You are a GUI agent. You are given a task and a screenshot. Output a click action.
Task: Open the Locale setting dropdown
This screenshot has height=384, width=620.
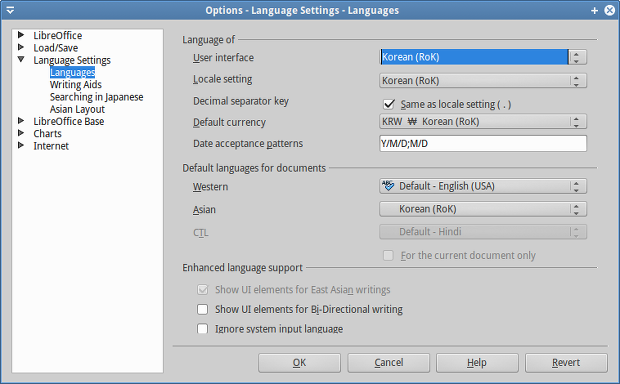[x=483, y=81]
